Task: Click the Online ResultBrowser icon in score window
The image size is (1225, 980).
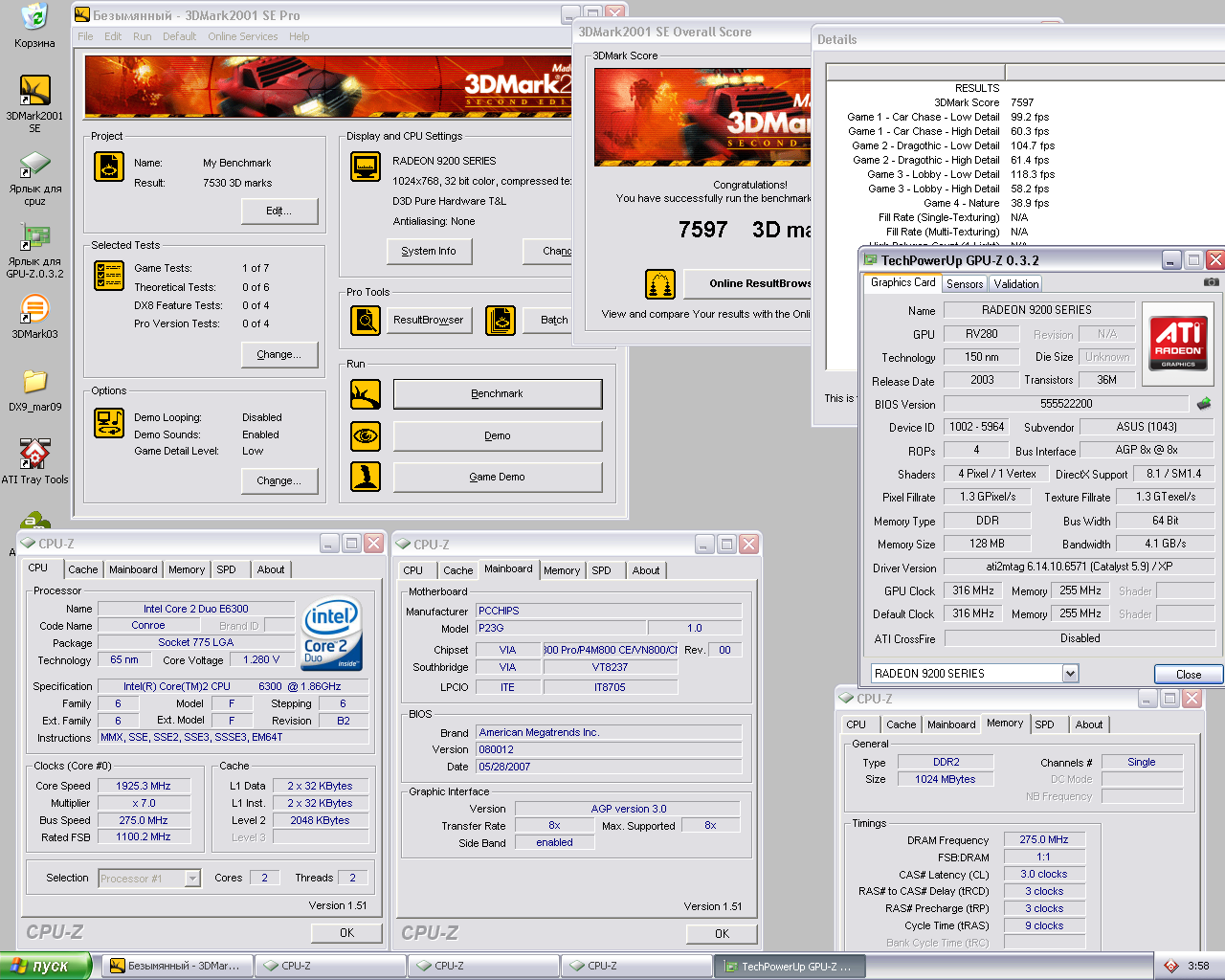Action: (660, 284)
